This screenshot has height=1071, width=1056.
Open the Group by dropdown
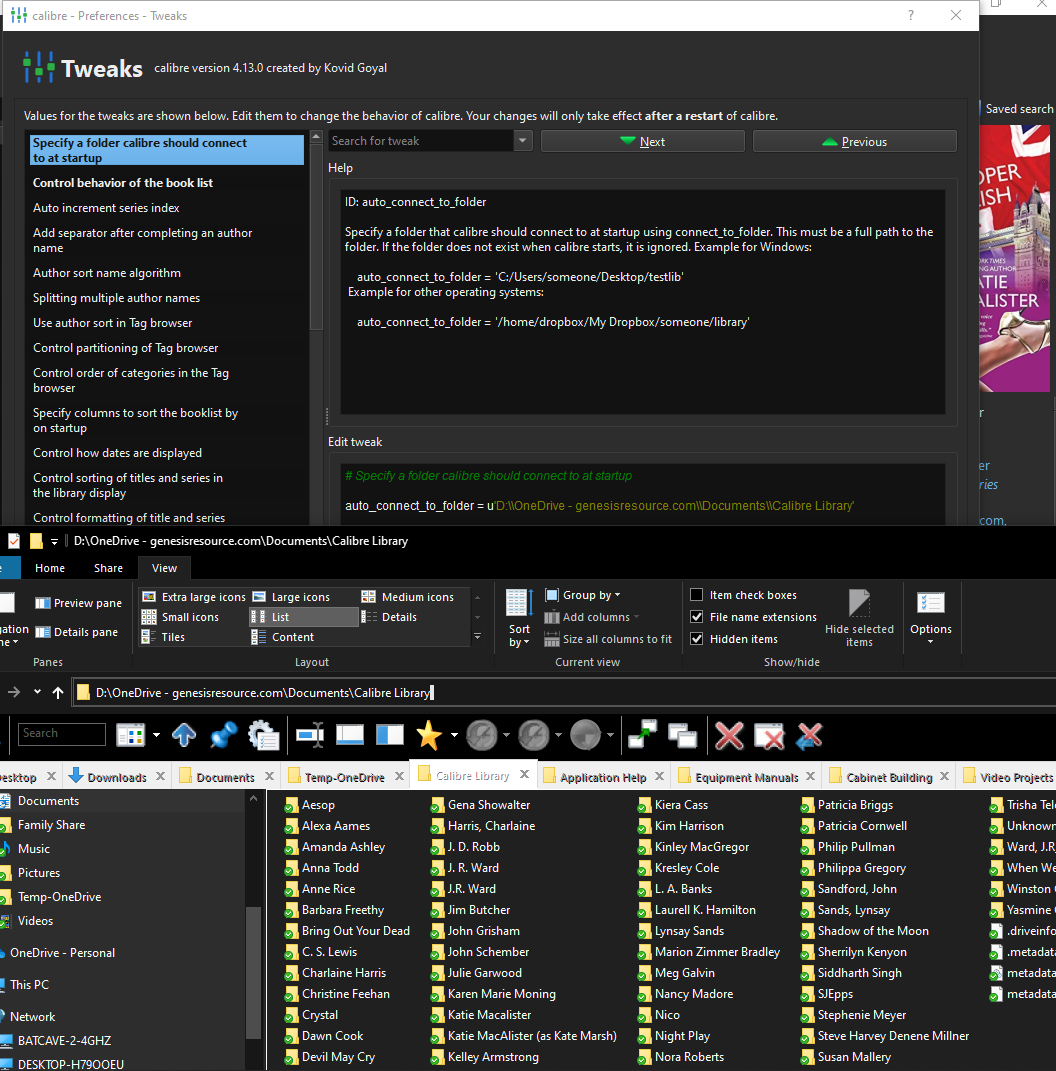pyautogui.click(x=583, y=595)
